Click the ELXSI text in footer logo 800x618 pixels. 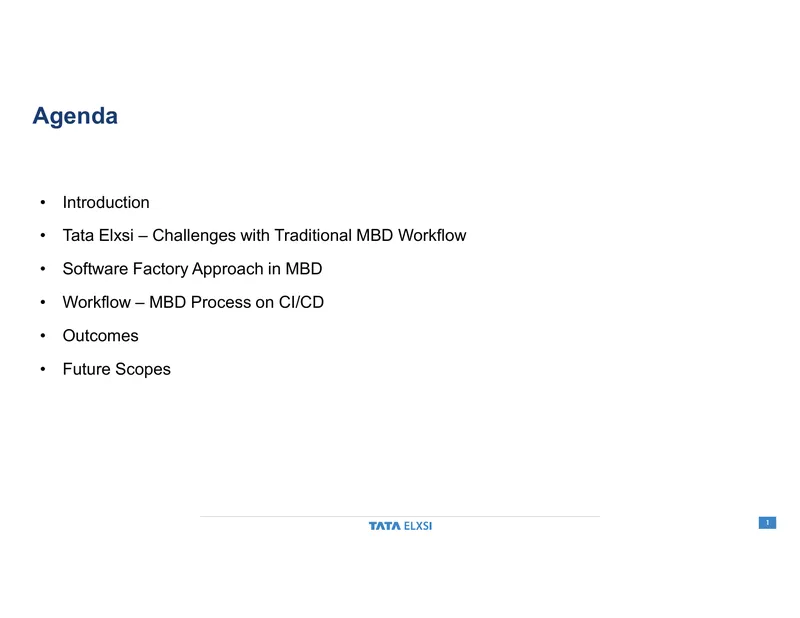click(418, 526)
